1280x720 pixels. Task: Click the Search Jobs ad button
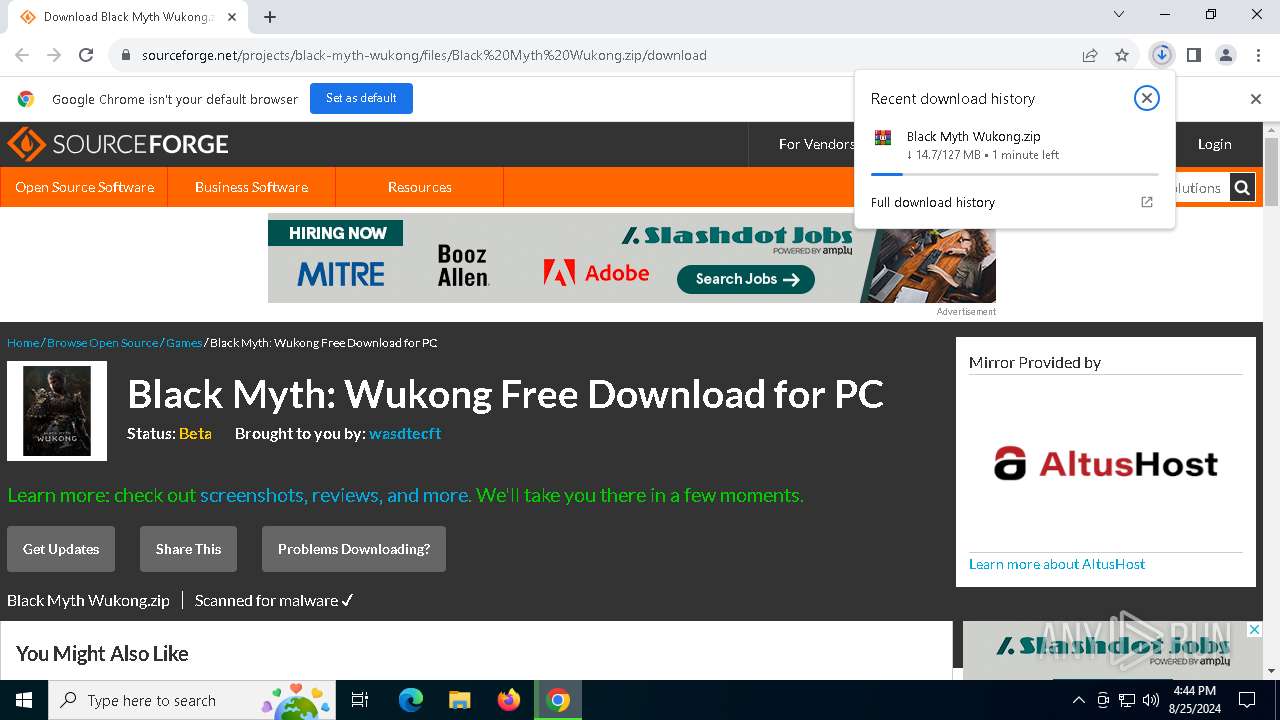pyautogui.click(x=746, y=279)
